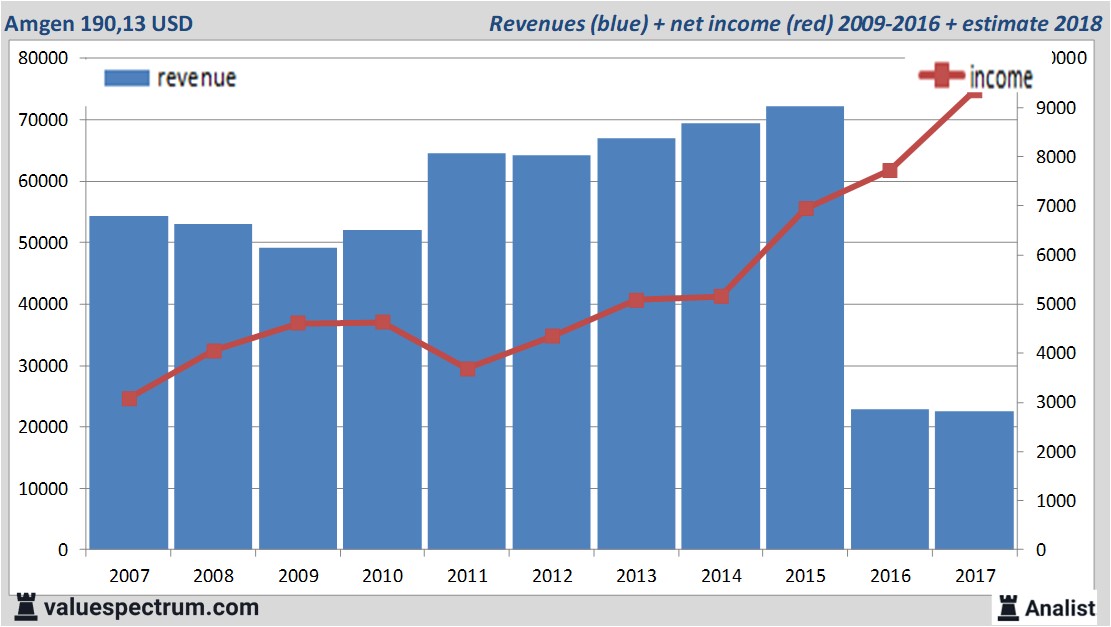Click the 2012 income data point
1111x627 pixels.
tap(552, 336)
